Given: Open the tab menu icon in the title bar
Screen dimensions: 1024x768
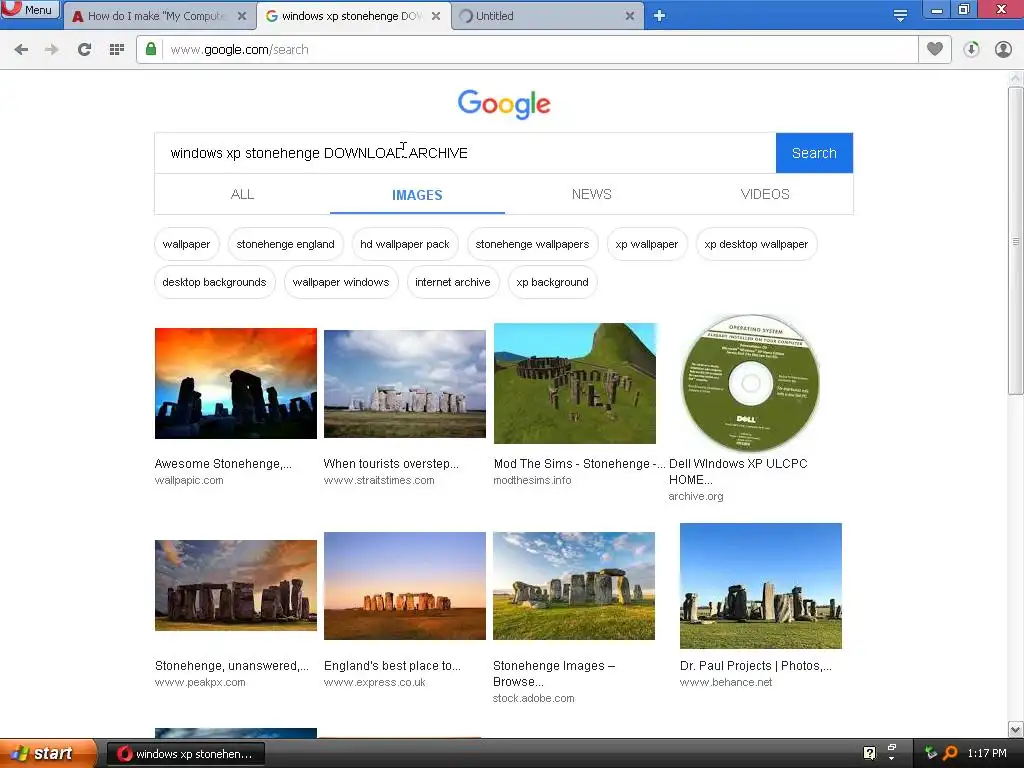Looking at the screenshot, I should point(900,16).
